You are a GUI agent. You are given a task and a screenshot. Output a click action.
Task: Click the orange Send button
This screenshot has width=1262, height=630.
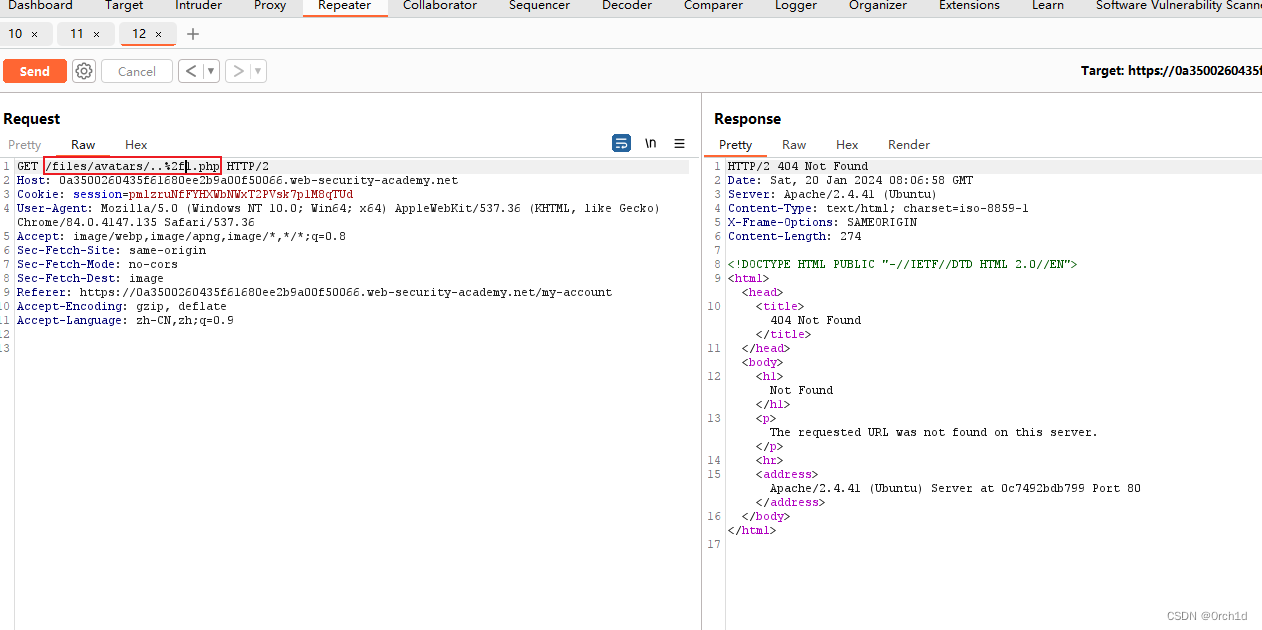(x=34, y=71)
